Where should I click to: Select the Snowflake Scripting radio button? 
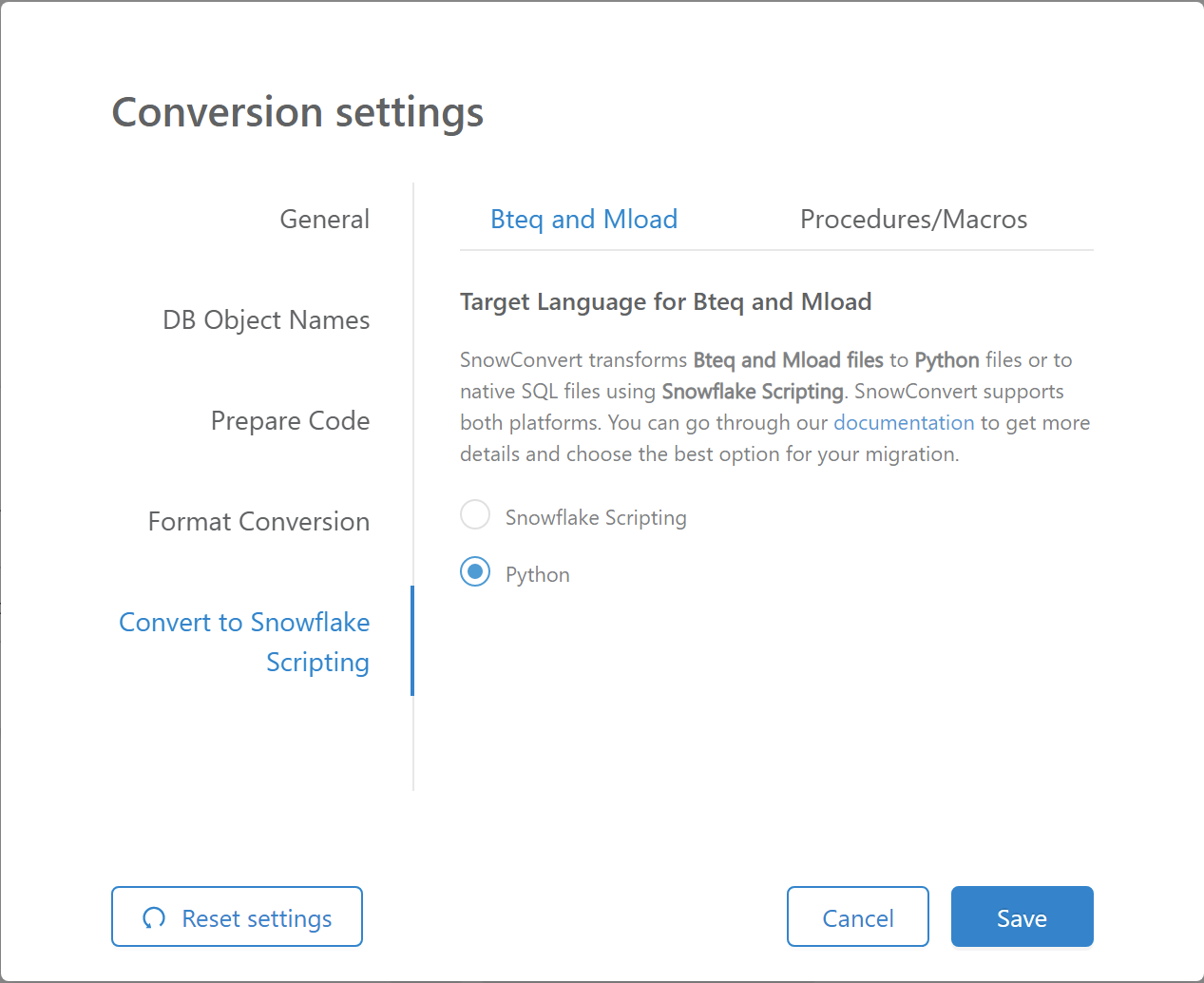point(475,515)
